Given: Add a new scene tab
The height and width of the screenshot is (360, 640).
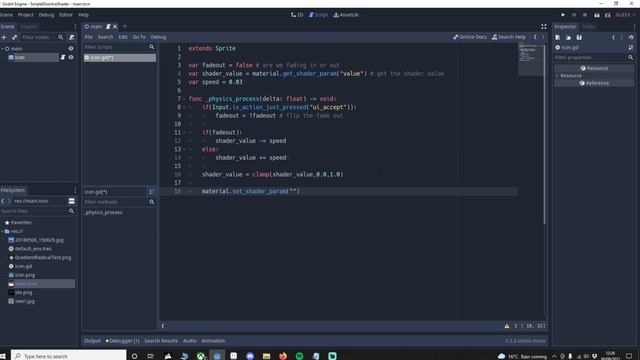Looking at the screenshot, I should [x=125, y=27].
